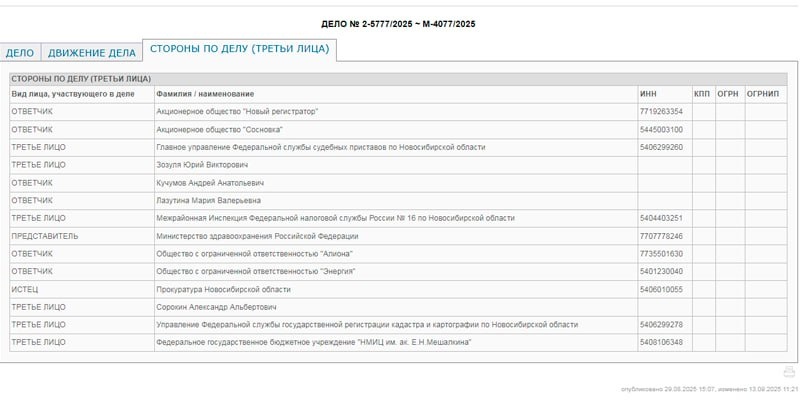Screen dimensions: 800x400
Task: Select Акционерное общество "Новый регистратор"
Action: coord(237,112)
